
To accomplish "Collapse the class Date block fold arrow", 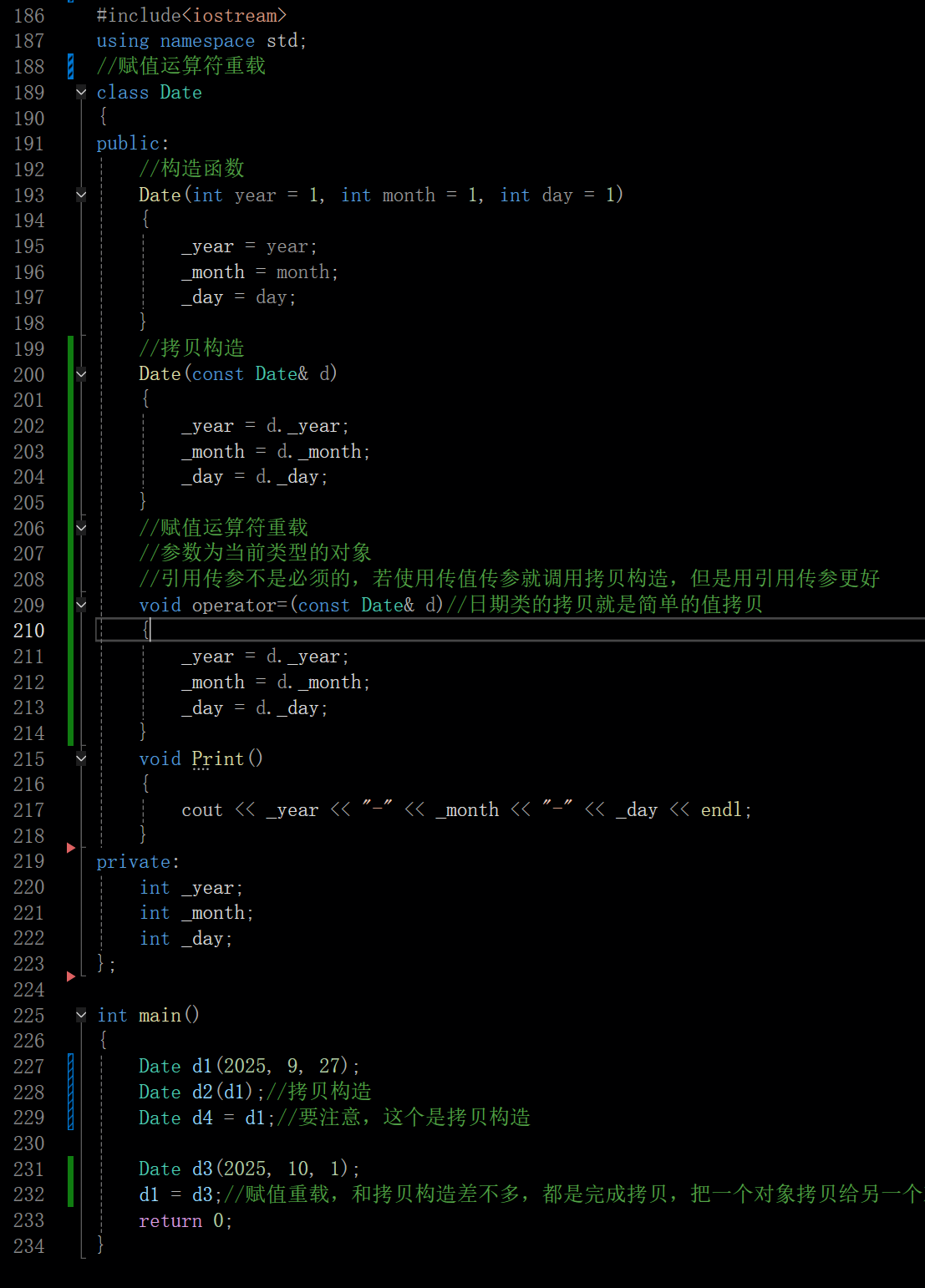I will pyautogui.click(x=81, y=93).
